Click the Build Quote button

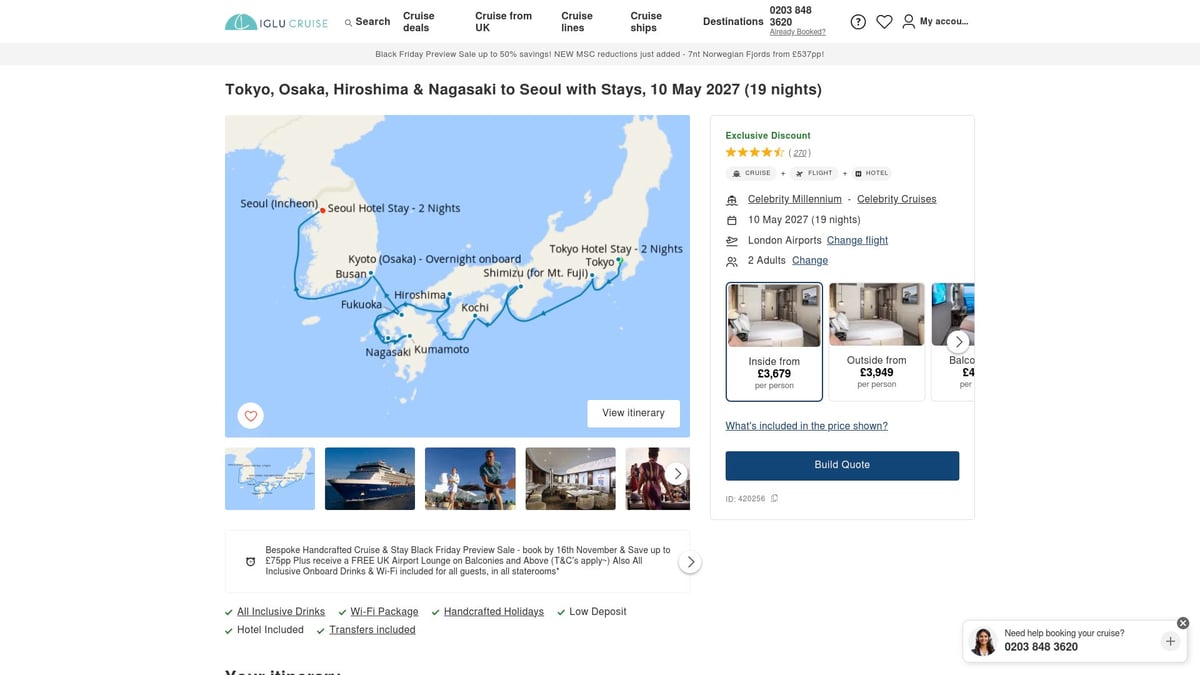click(842, 465)
